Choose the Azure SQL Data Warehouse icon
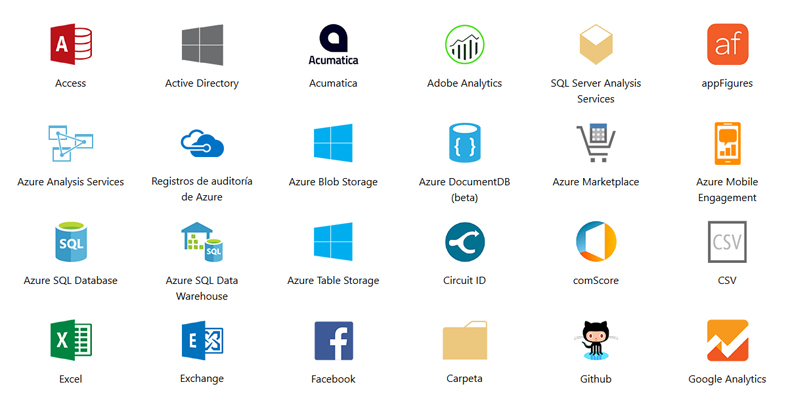800x400 pixels. coord(202,241)
